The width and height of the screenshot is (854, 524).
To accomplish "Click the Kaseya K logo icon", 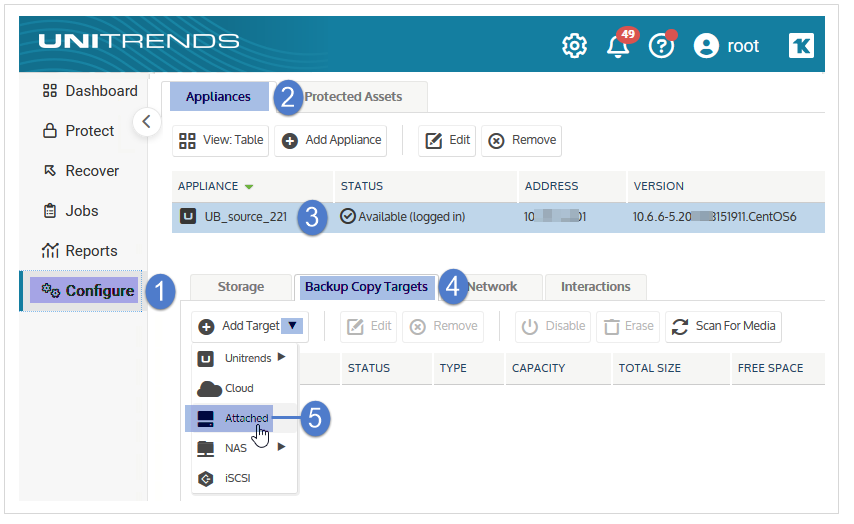I will pyautogui.click(x=801, y=45).
